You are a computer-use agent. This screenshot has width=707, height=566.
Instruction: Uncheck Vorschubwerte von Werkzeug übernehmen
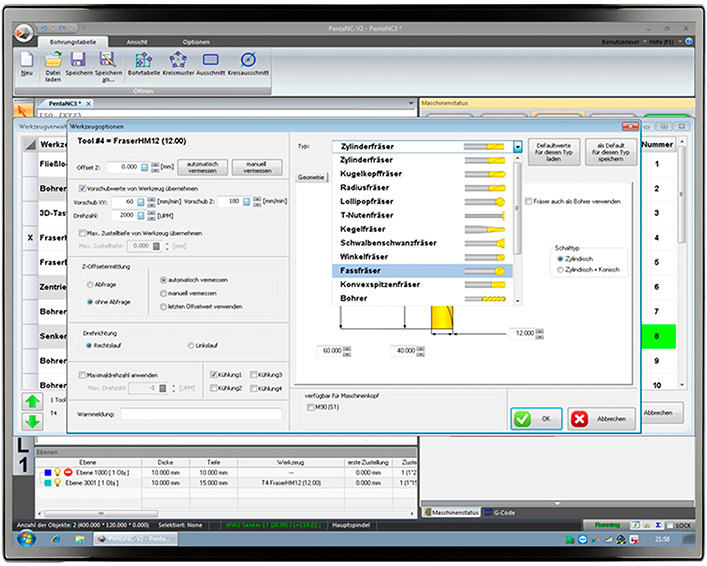coord(82,188)
